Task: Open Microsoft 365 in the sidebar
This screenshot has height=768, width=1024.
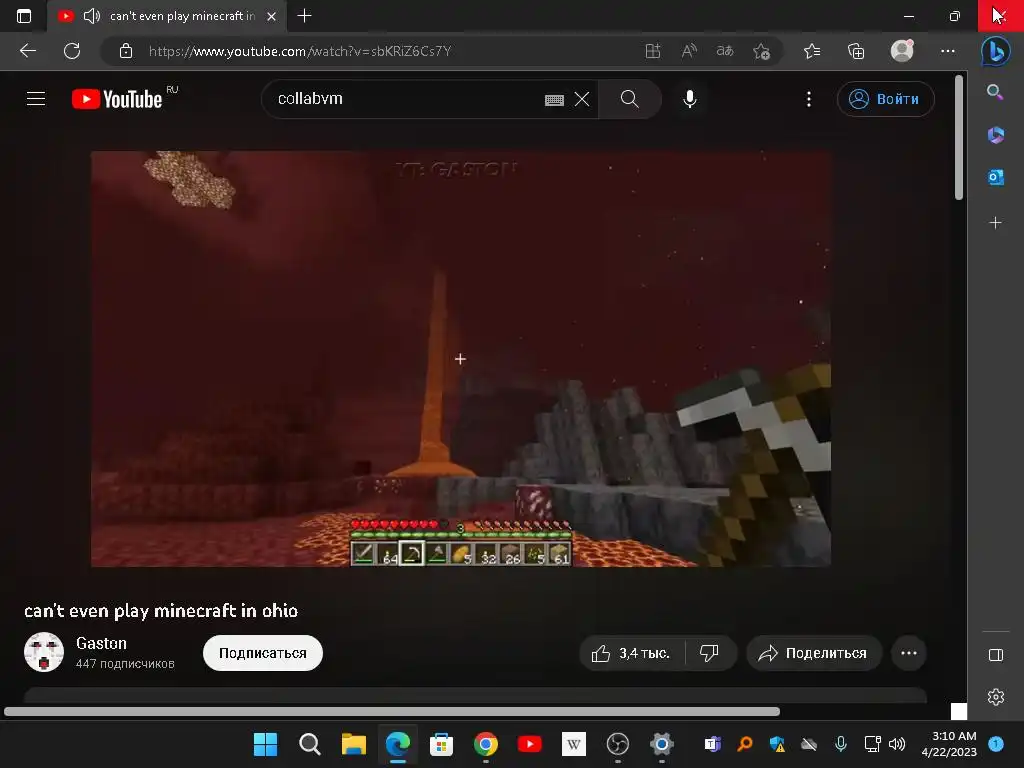Action: 995,135
